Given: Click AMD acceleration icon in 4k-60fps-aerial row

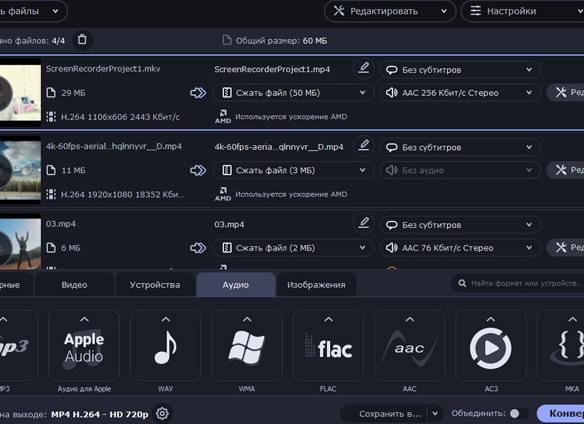Looking at the screenshot, I should point(223,194).
